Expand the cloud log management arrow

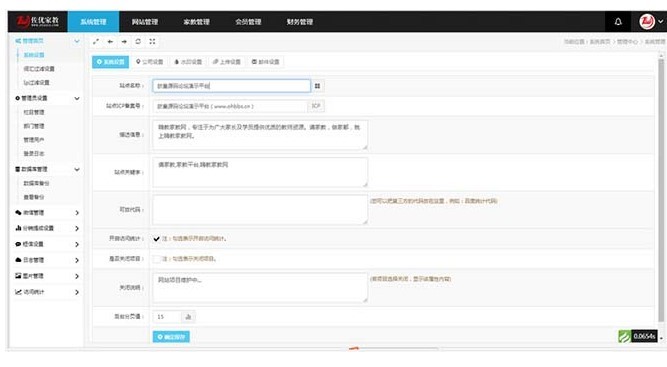tap(77, 260)
